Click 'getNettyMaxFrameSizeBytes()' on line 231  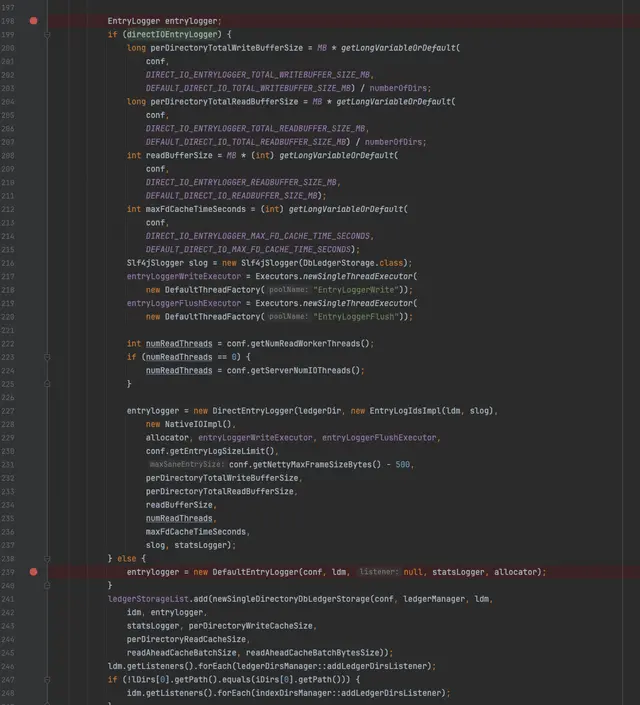pyautogui.click(x=315, y=464)
